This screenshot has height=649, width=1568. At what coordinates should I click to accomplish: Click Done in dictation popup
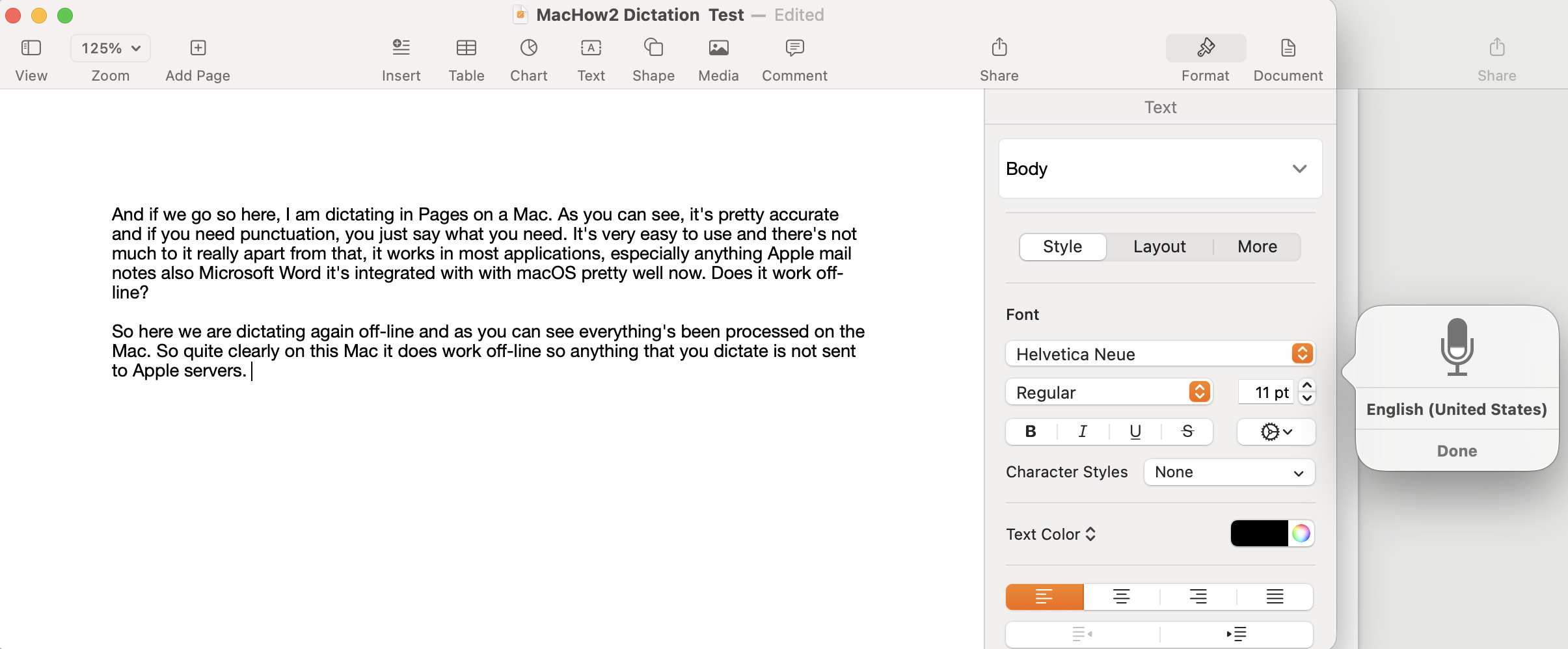(1457, 451)
